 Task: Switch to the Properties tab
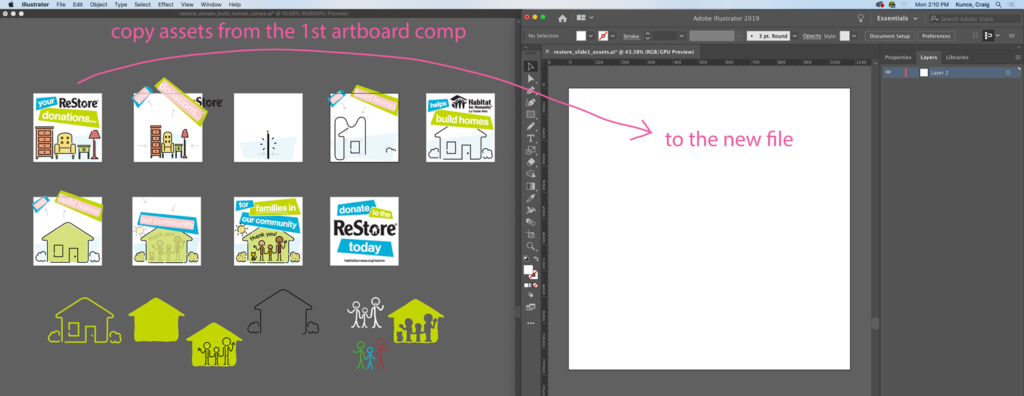[x=897, y=58]
